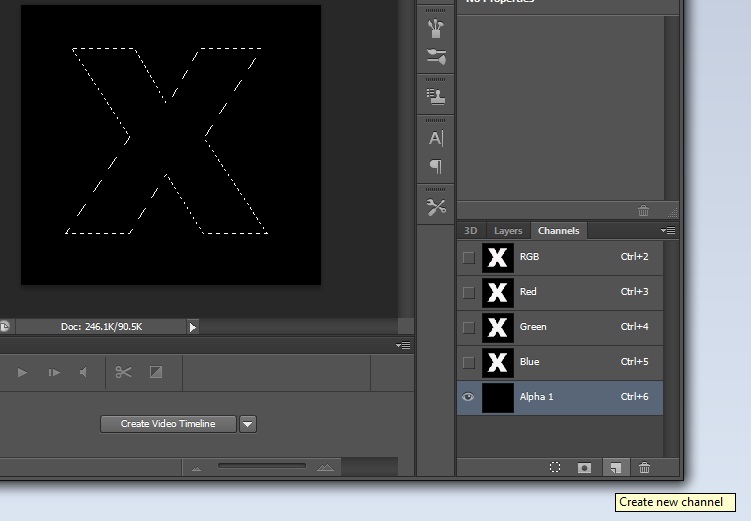Click the Ctrl+2 shortcut on RGB row
The width and height of the screenshot is (751, 521).
(634, 257)
